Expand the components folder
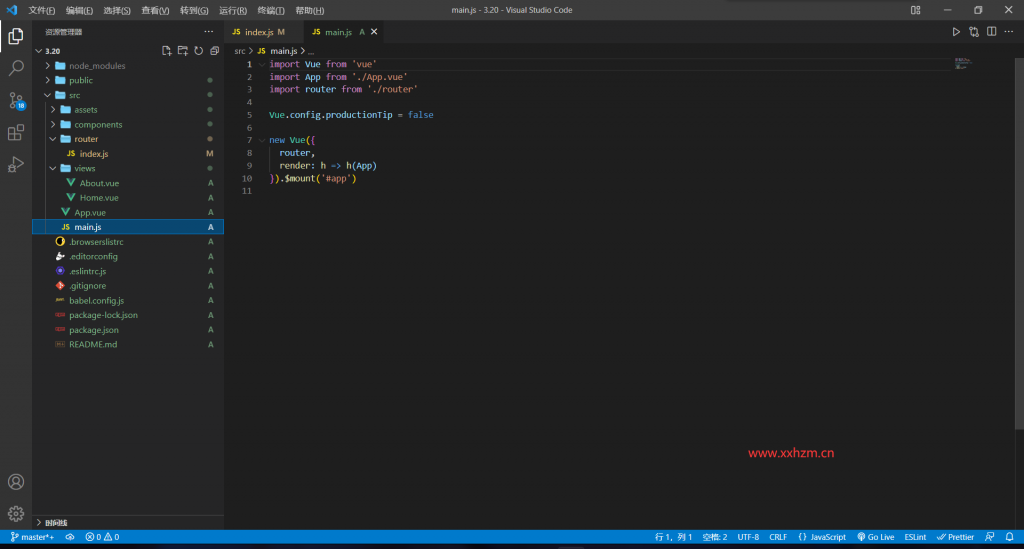The width and height of the screenshot is (1024, 549). pyautogui.click(x=98, y=125)
